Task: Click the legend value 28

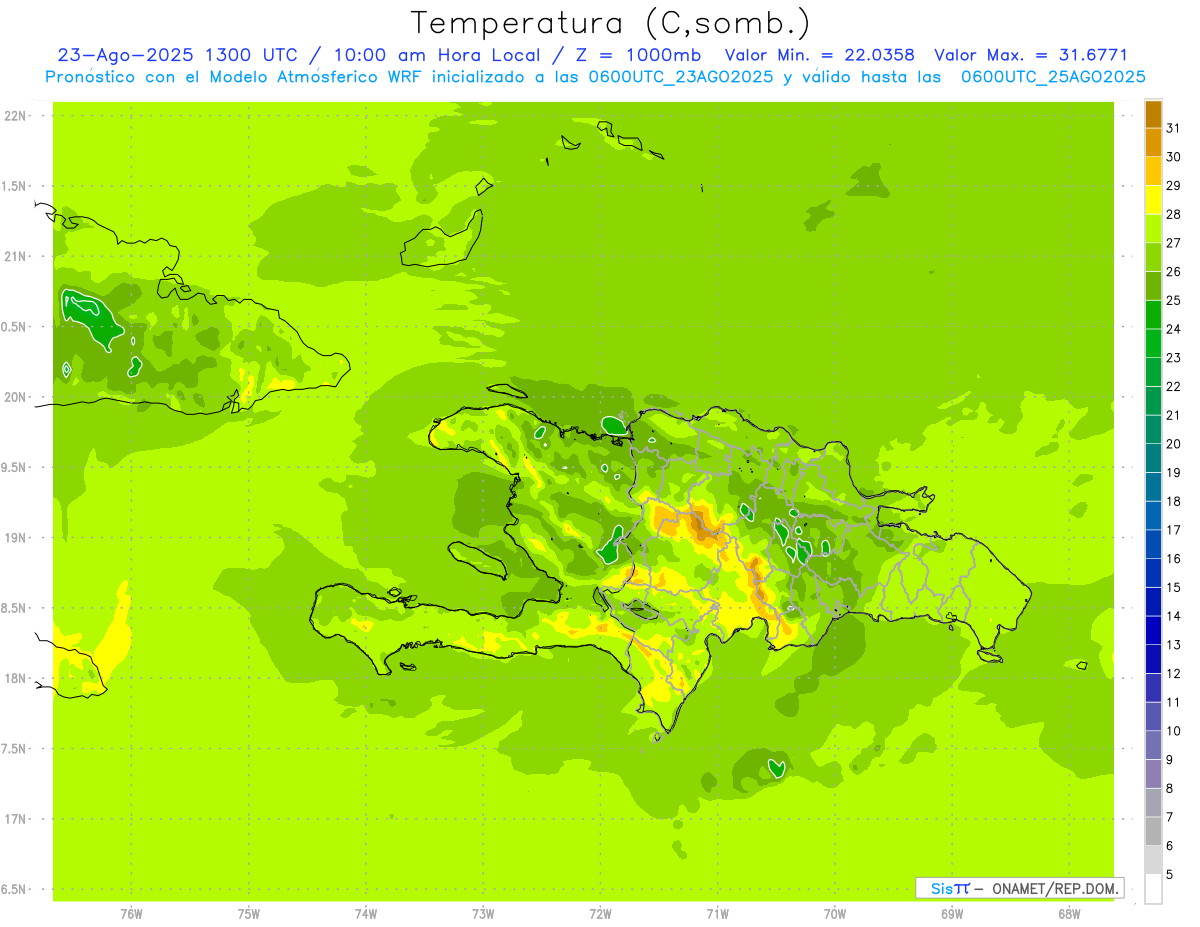Action: pos(1174,214)
